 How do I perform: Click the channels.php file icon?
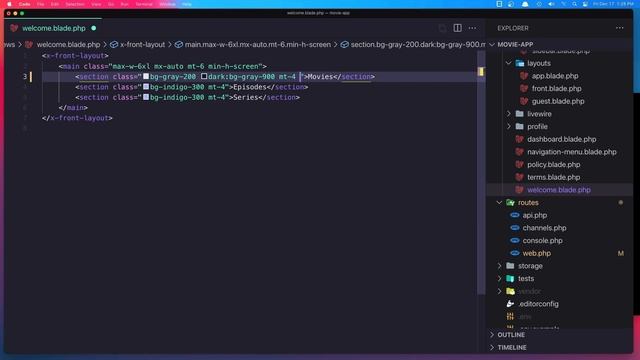[515, 228]
